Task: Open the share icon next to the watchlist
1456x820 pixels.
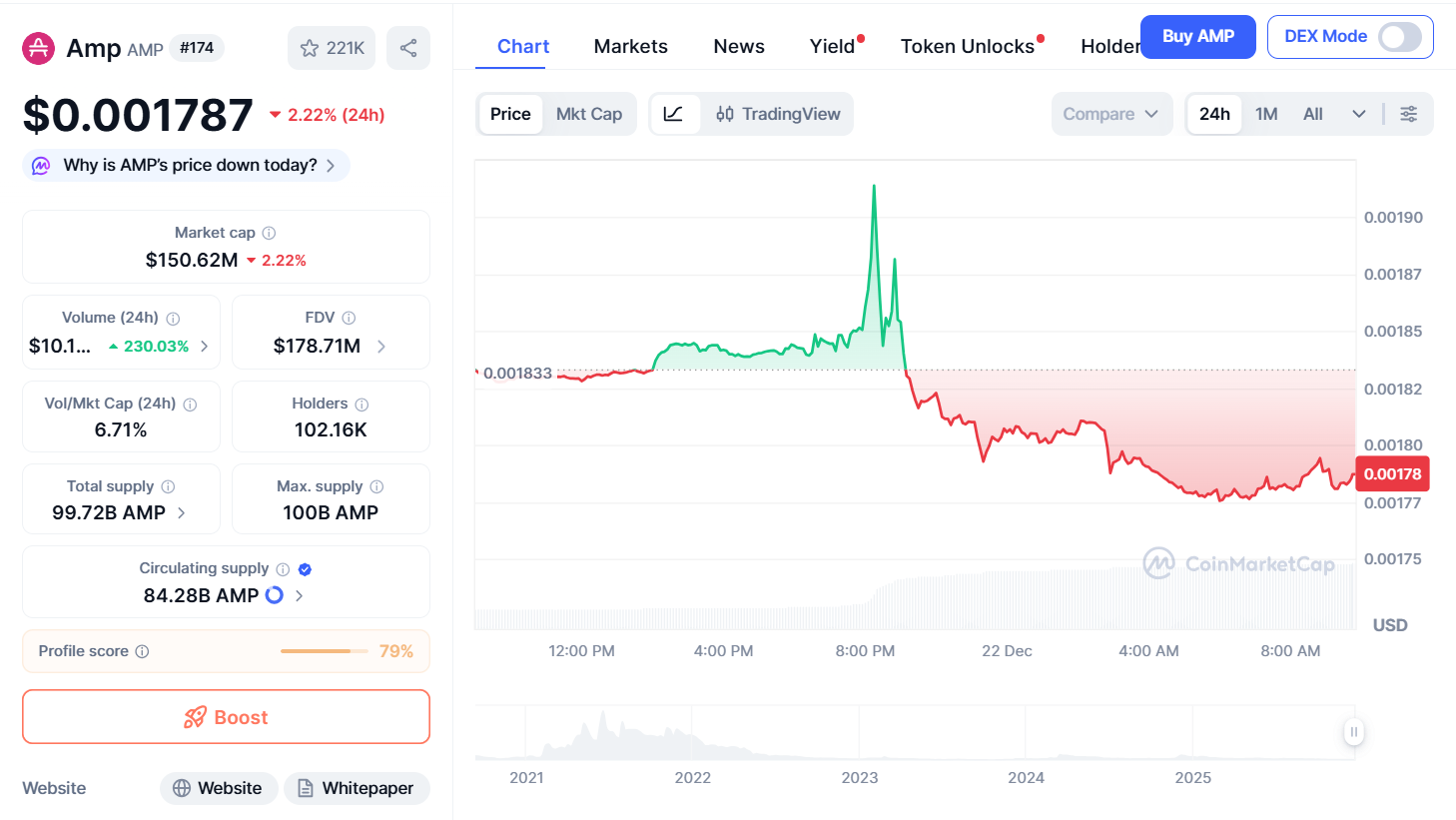Action: click(408, 47)
